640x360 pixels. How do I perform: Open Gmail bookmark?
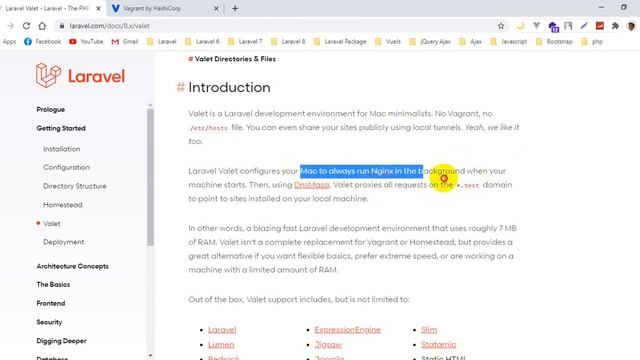pyautogui.click(x=125, y=42)
